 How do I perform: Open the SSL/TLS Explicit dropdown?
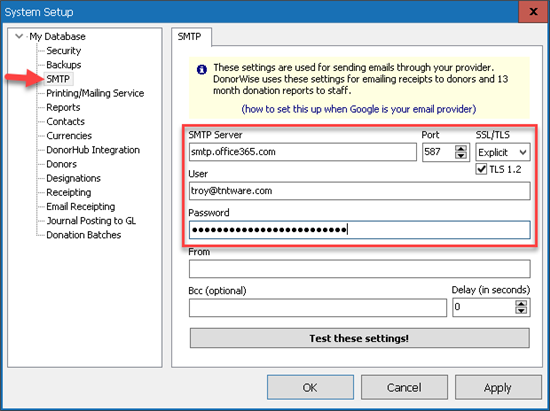point(503,152)
